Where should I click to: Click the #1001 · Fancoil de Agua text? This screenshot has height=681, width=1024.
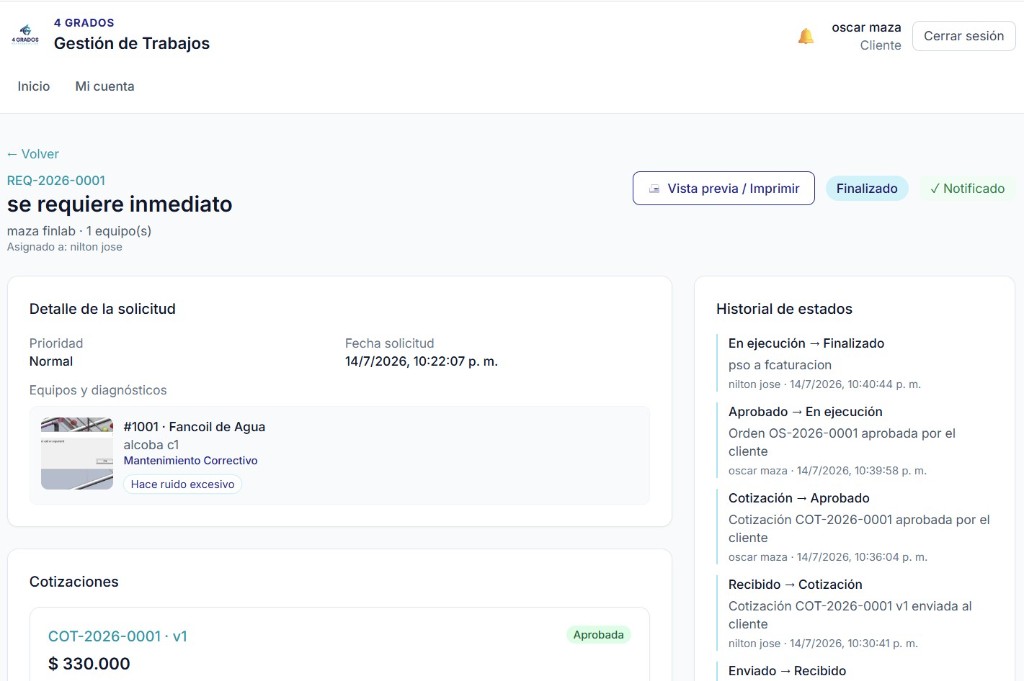tap(194, 426)
